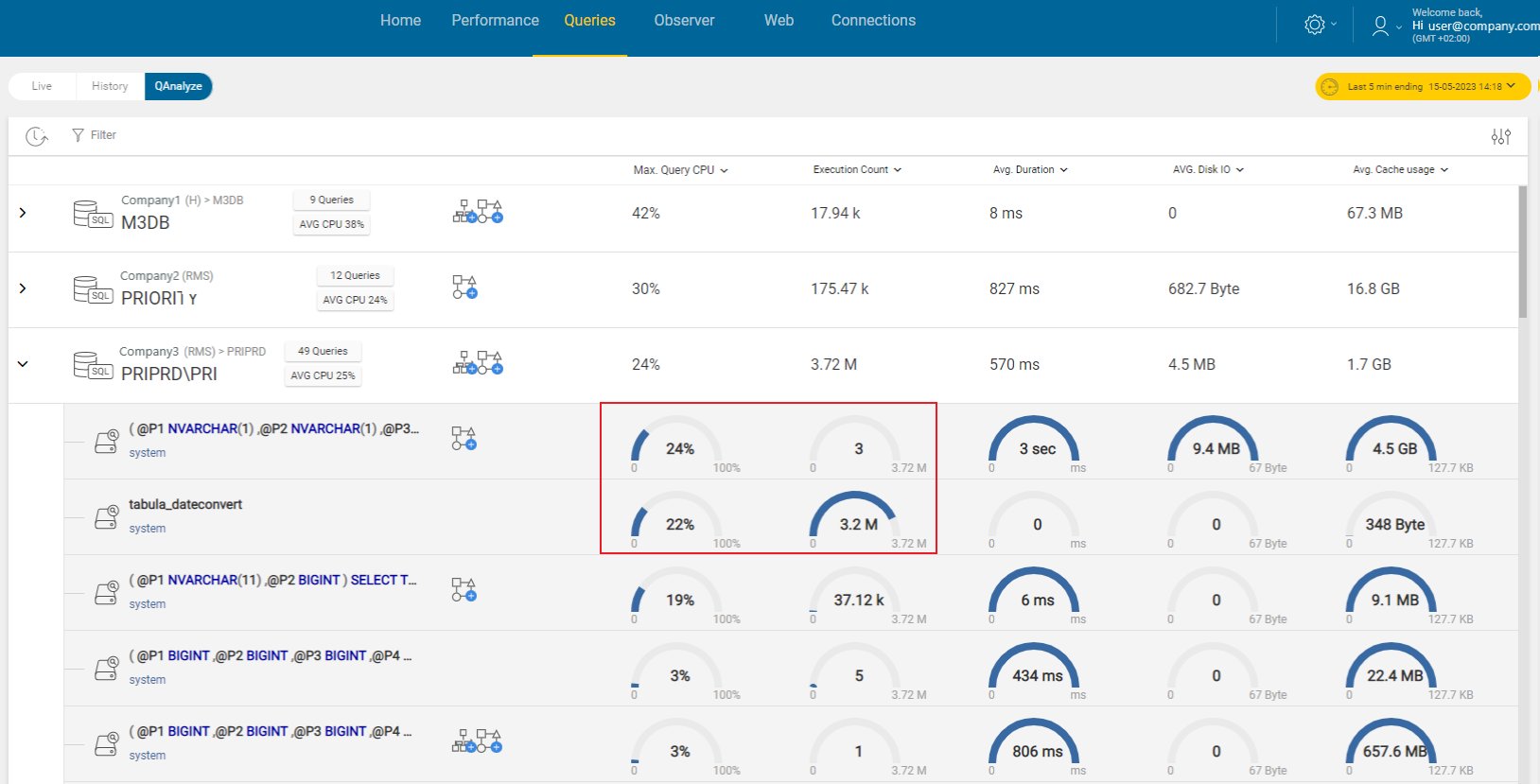Open the @P1 NVARCHAR(1) query link
The width and height of the screenshot is (1540, 784).
274,428
